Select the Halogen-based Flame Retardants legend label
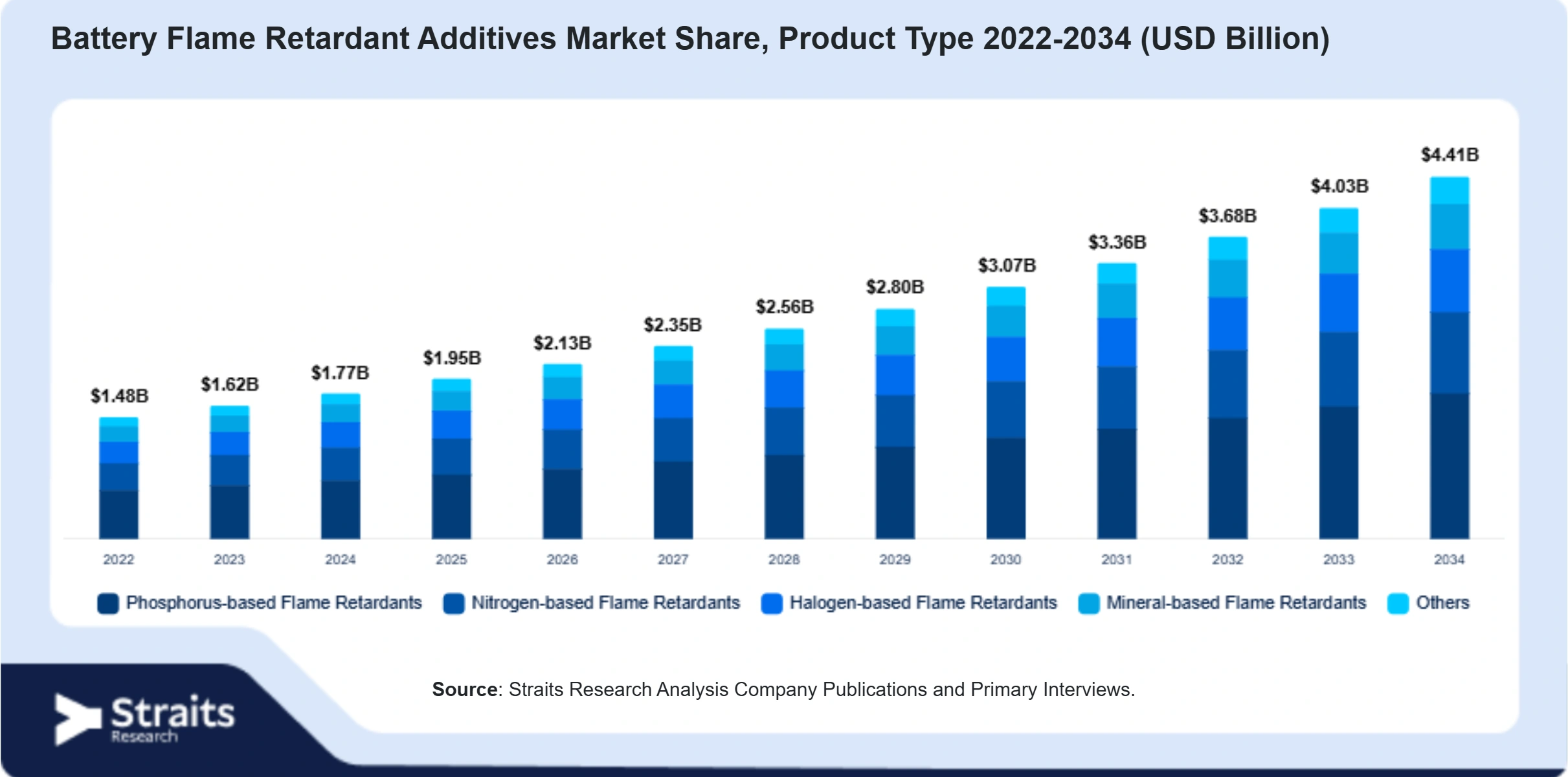Screen dimensions: 1568x777 (923, 603)
